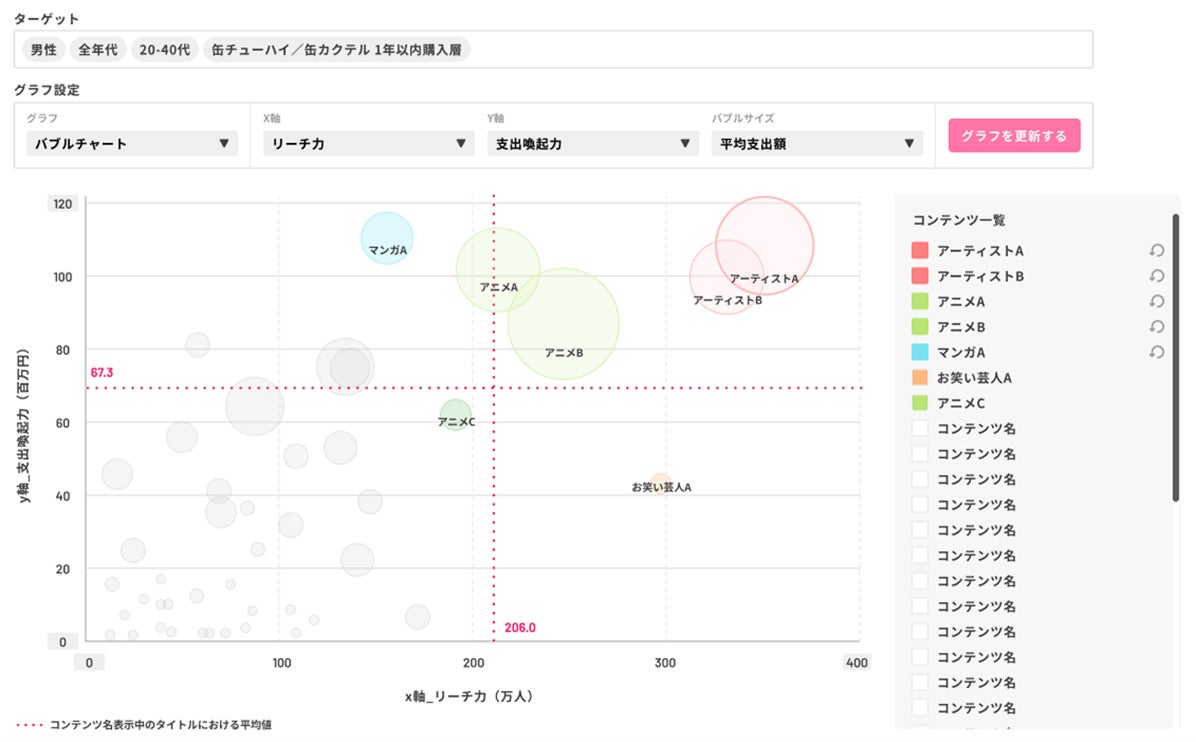Check the first empty コンテンツ名 checkbox

pos(920,429)
